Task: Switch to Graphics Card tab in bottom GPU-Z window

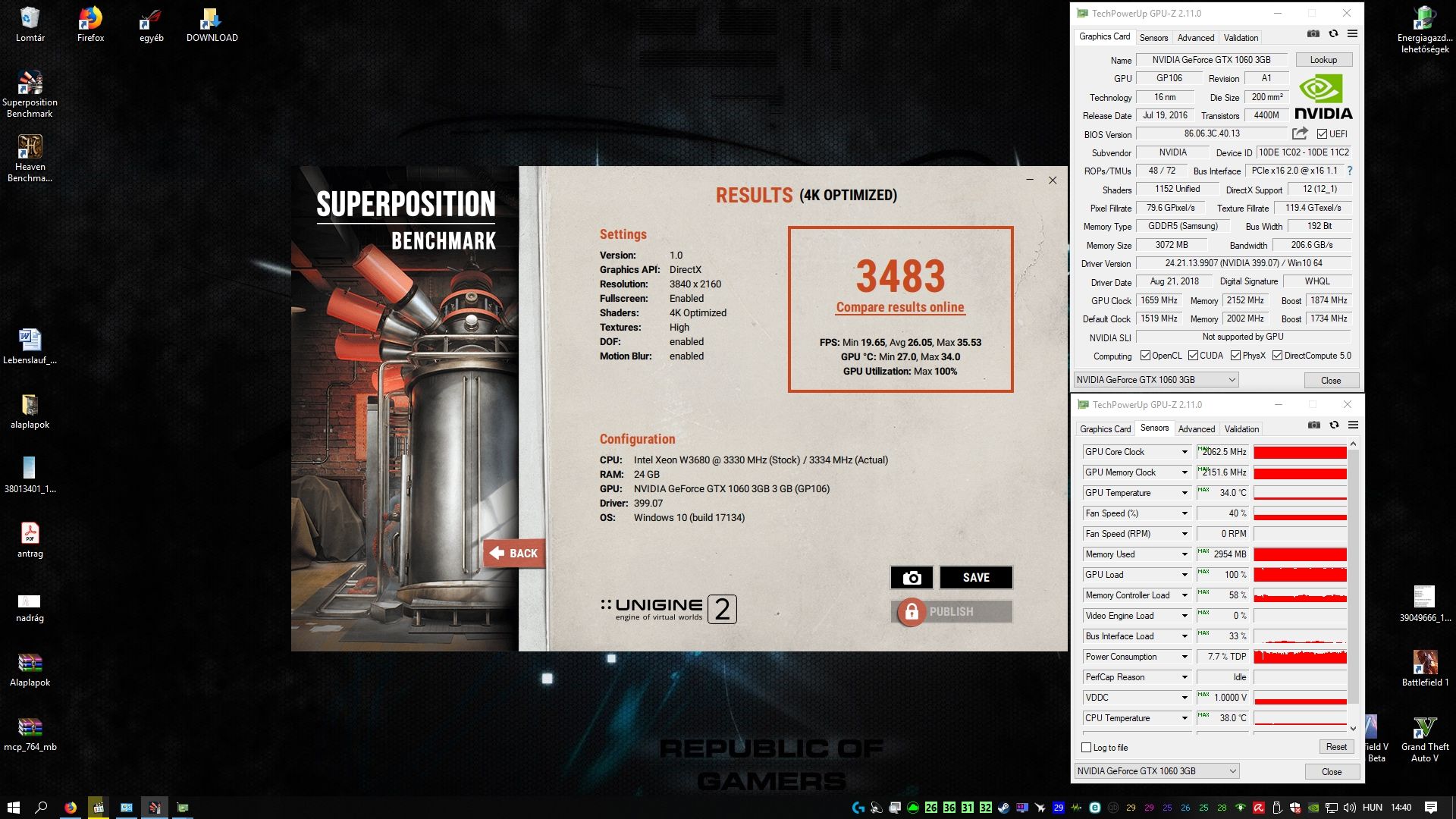Action: pos(1105,429)
